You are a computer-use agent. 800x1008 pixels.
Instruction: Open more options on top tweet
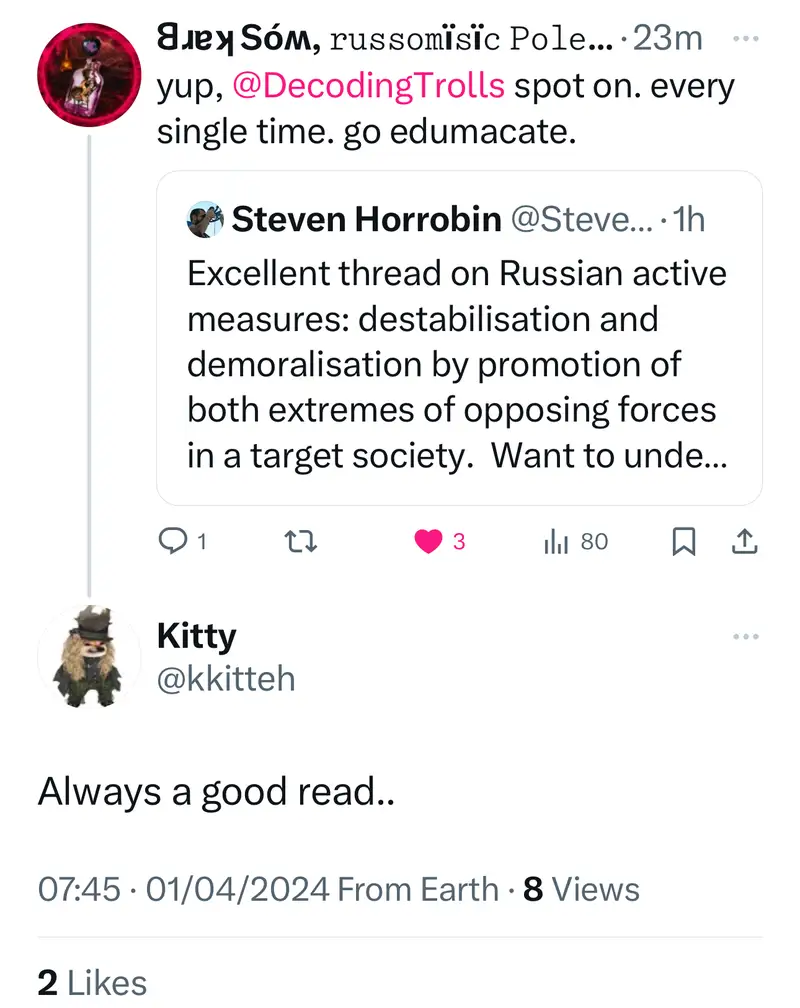[746, 39]
